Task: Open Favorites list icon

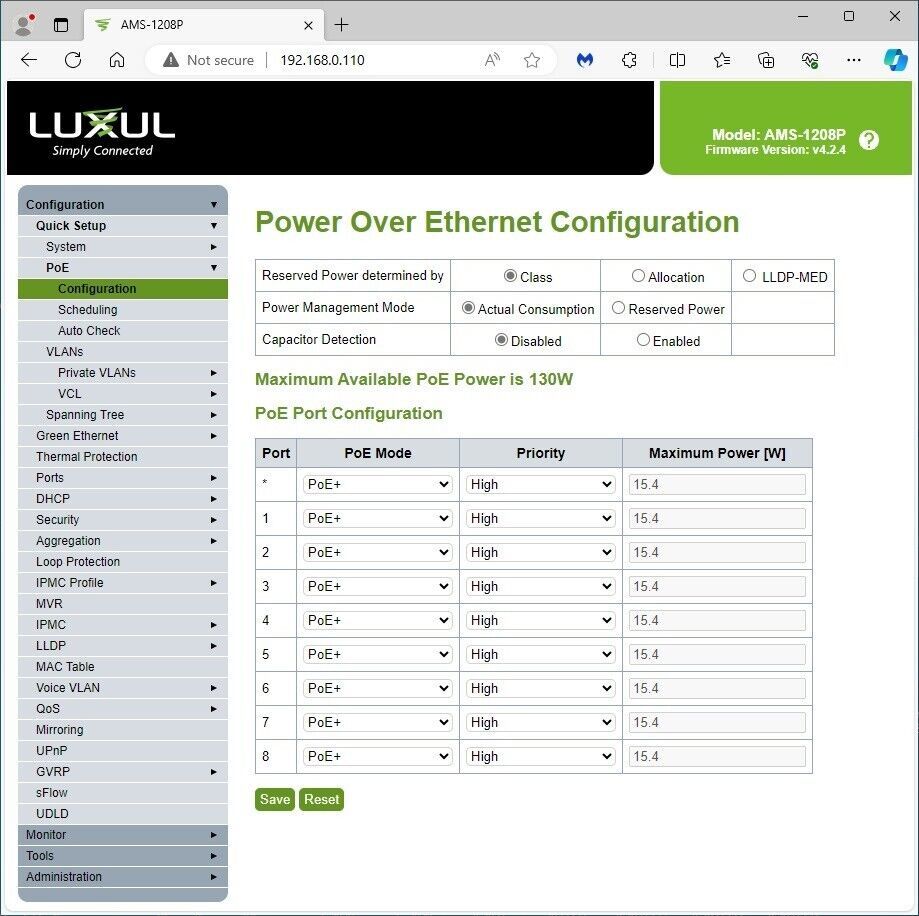Action: [721, 60]
